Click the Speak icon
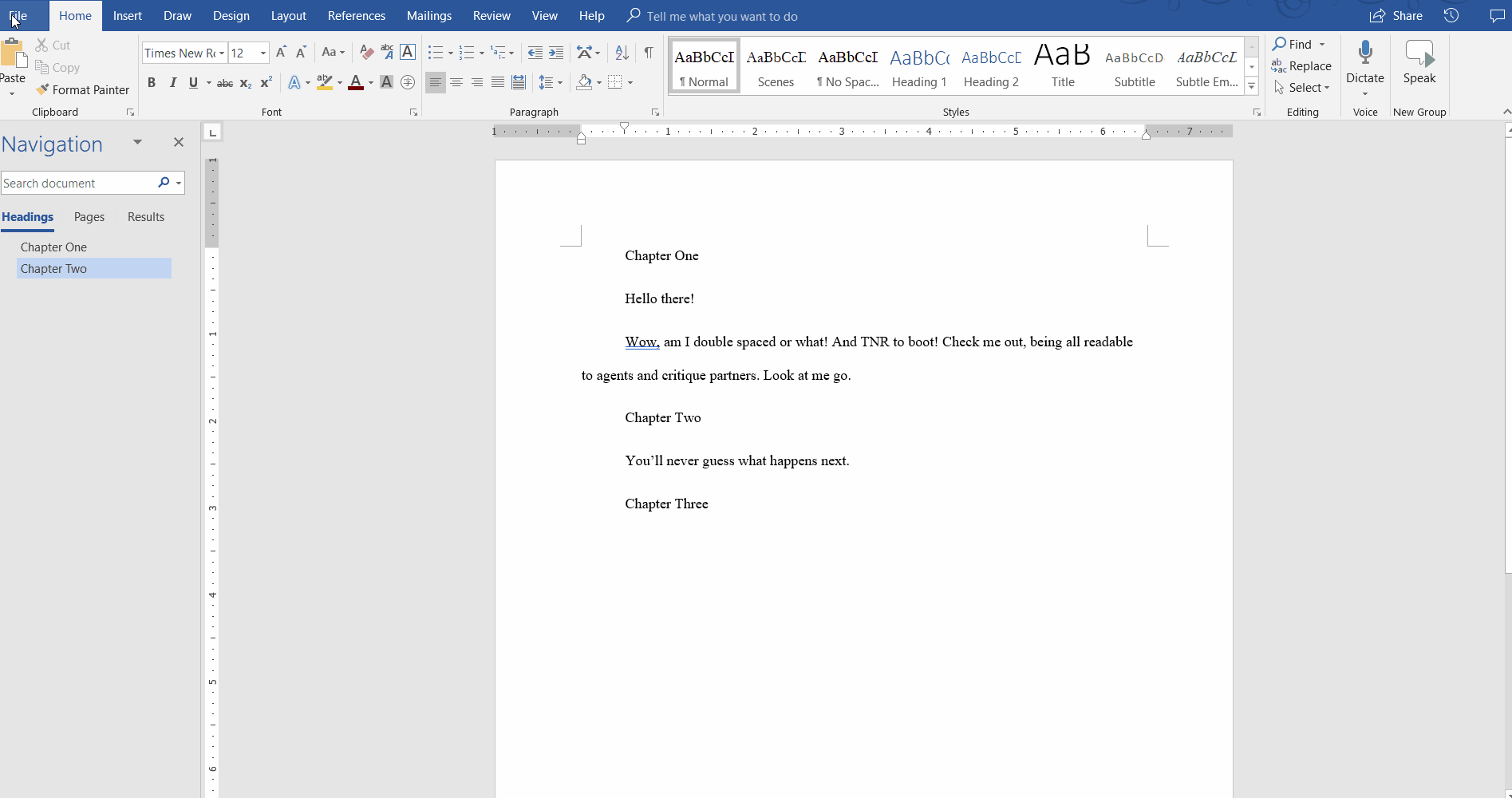This screenshot has width=1512, height=798. (x=1419, y=53)
